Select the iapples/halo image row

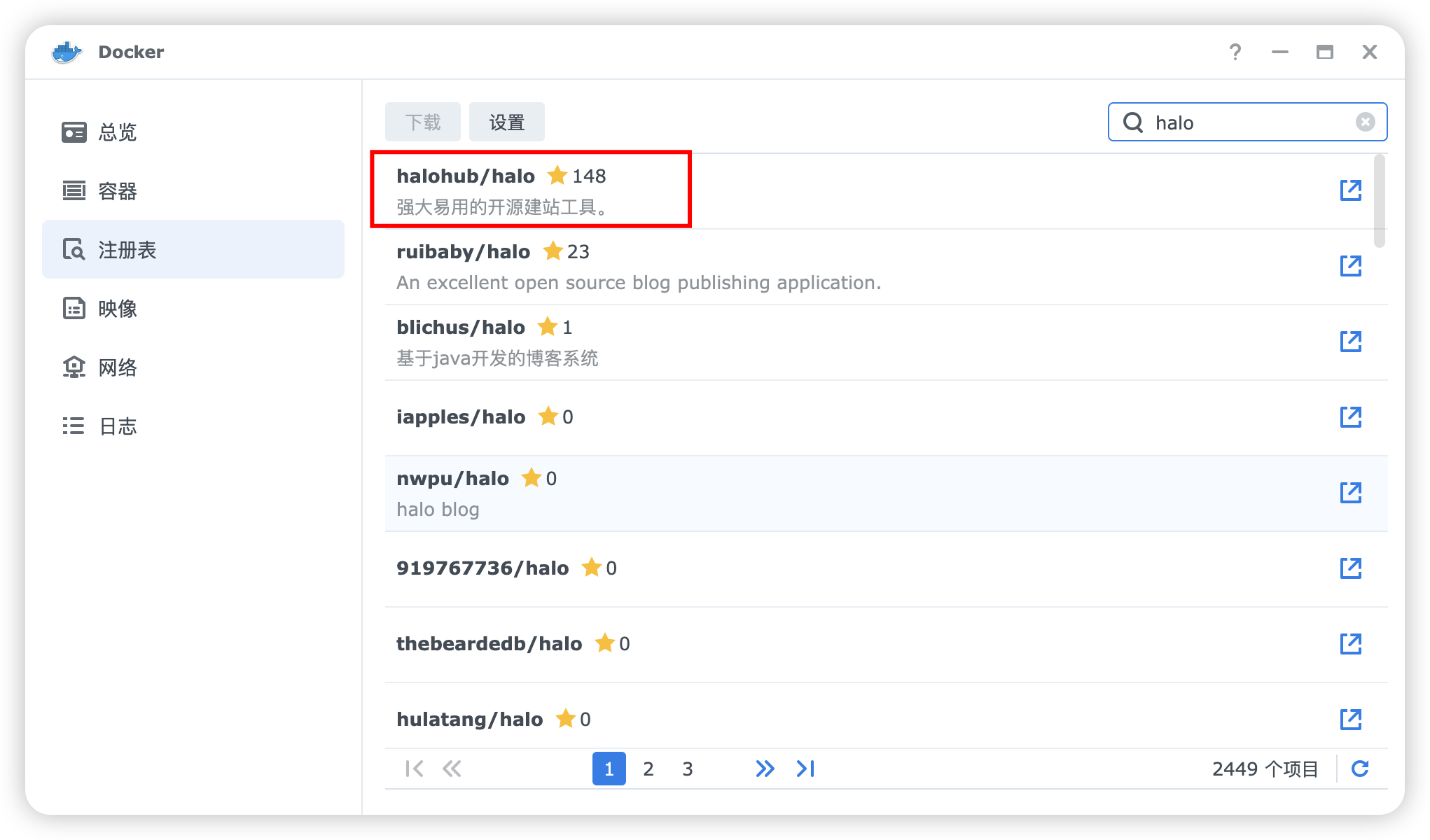[887, 418]
